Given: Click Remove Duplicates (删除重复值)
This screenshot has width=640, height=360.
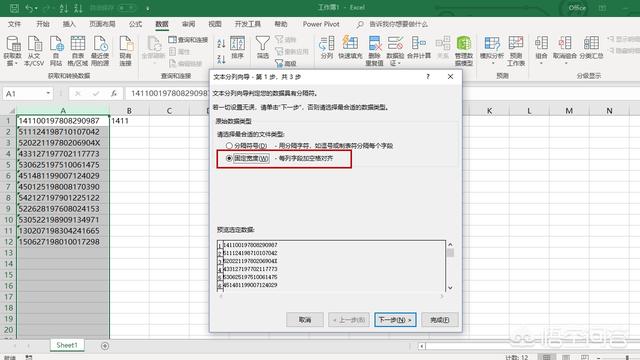Looking at the screenshot, I should pyautogui.click(x=374, y=51).
